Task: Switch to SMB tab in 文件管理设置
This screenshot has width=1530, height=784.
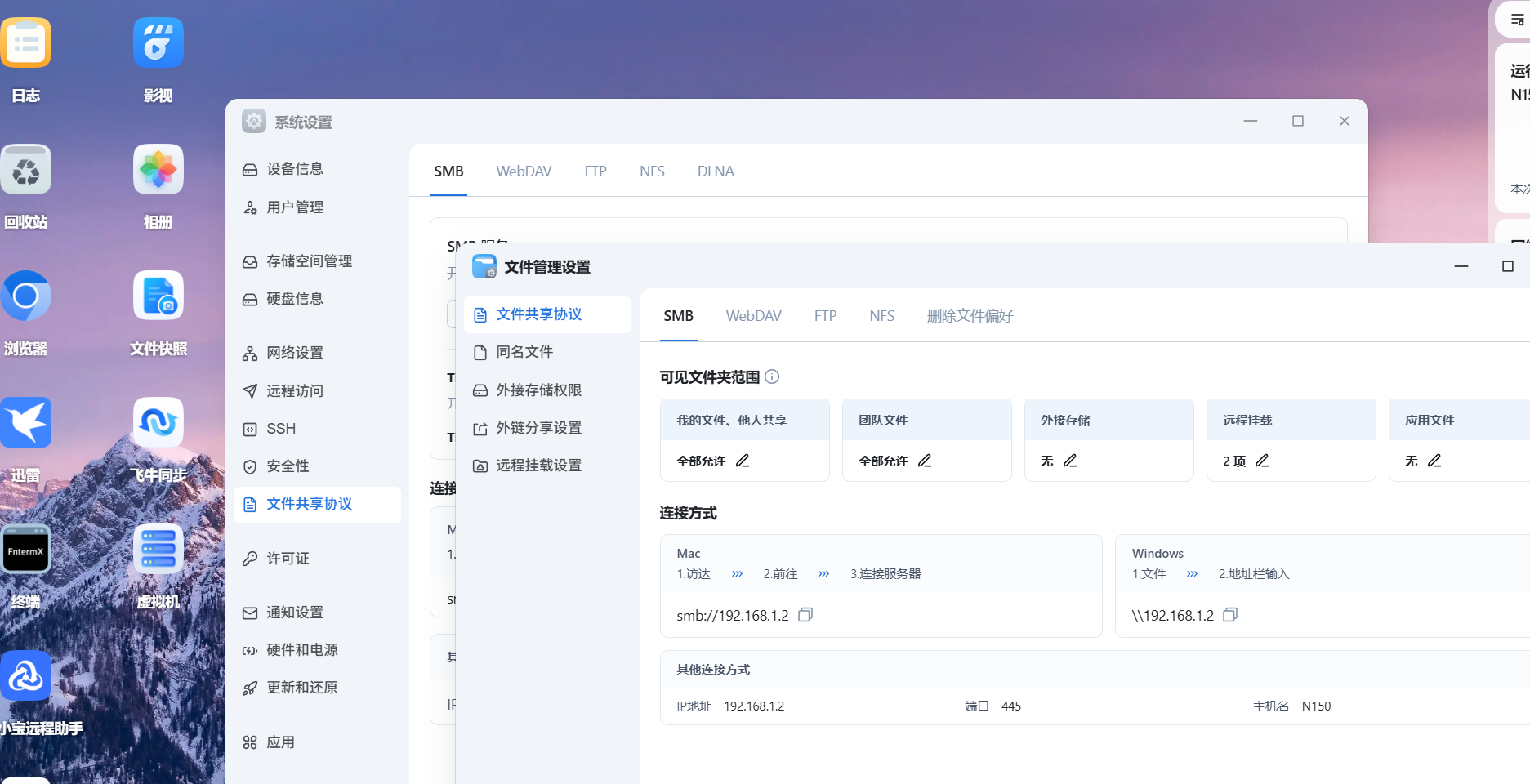Action: pos(678,316)
